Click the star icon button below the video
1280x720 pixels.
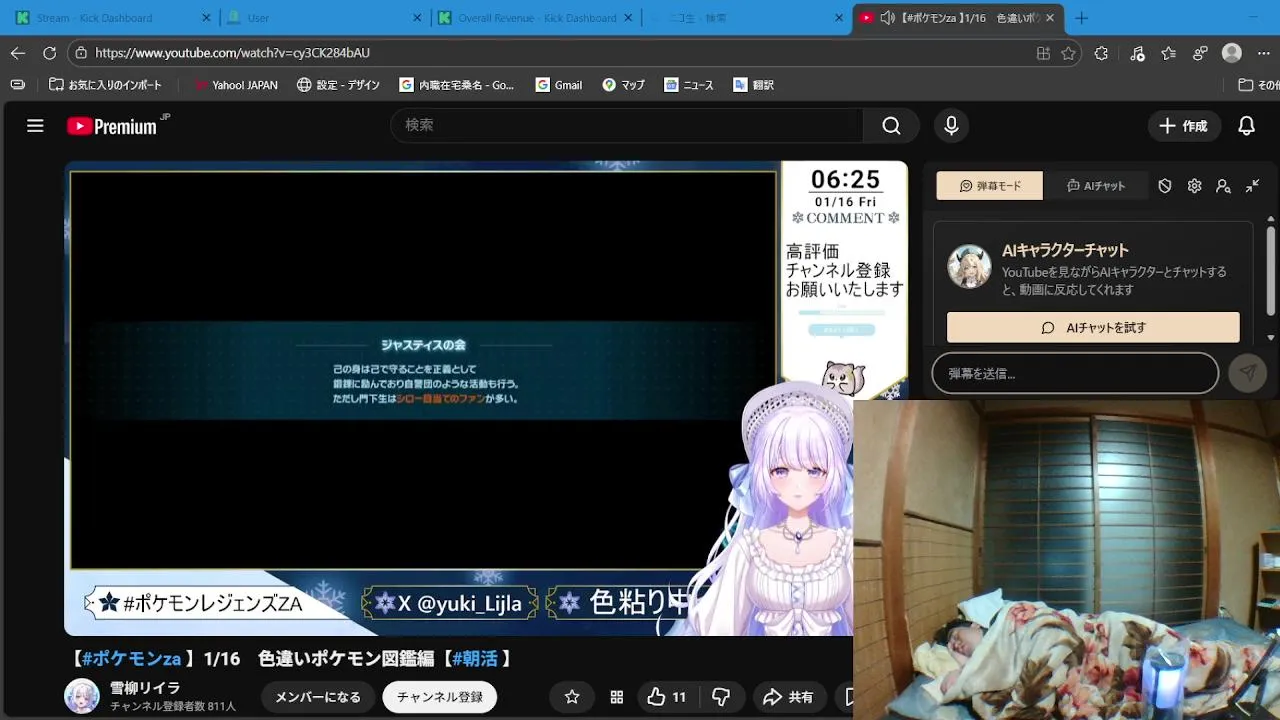[572, 697]
